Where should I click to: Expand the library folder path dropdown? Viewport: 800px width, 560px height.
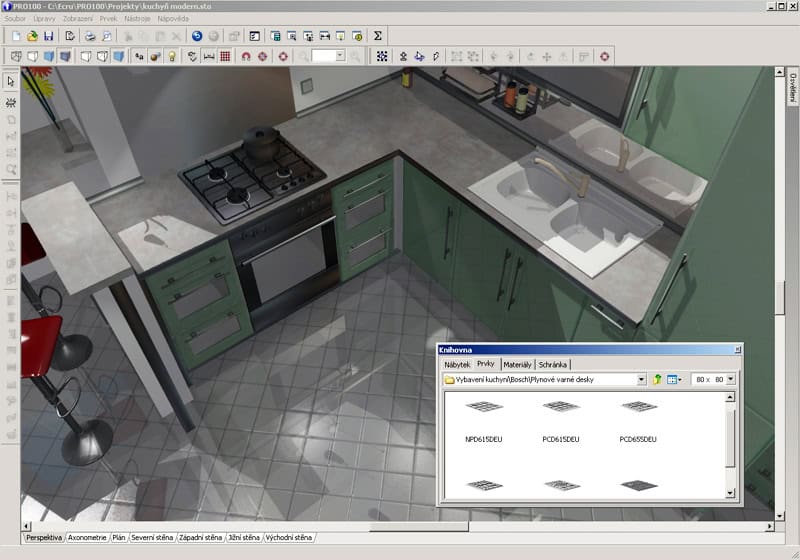(641, 380)
